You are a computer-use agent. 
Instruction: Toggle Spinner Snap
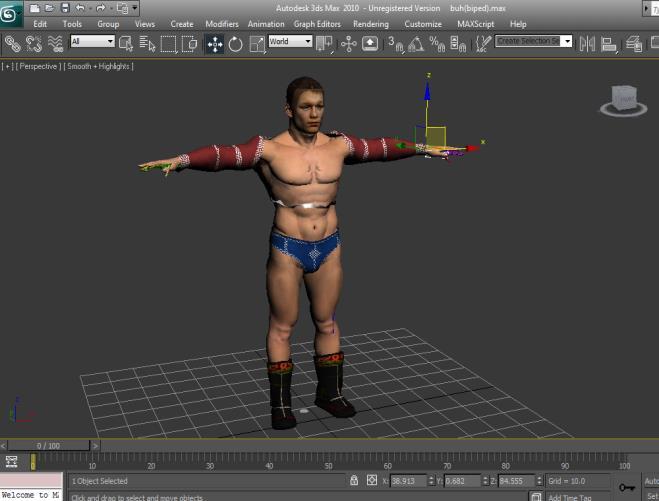click(458, 44)
